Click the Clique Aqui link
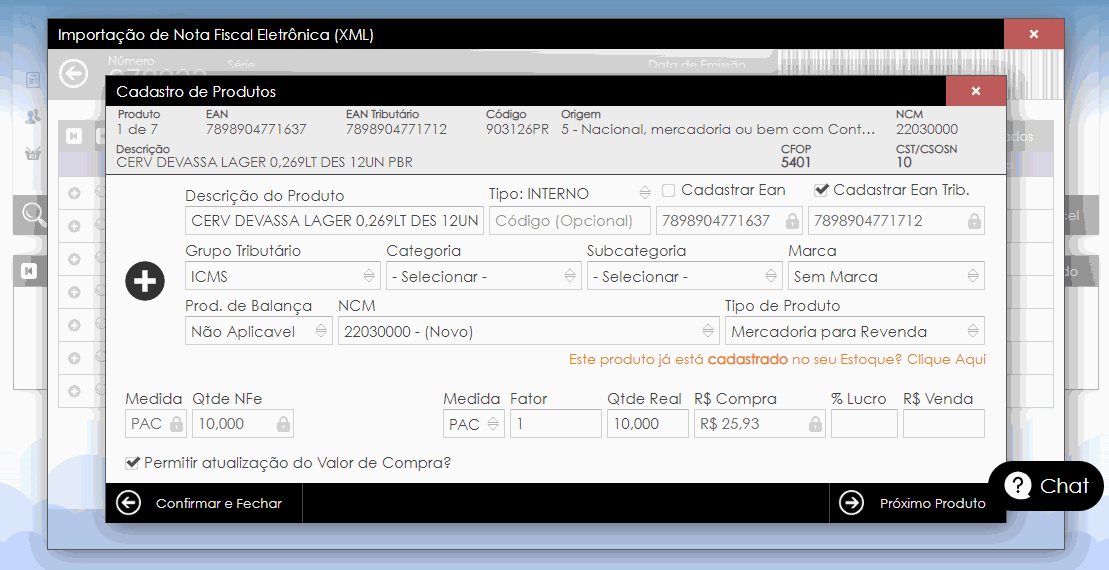This screenshot has height=570, width=1109. [946, 359]
